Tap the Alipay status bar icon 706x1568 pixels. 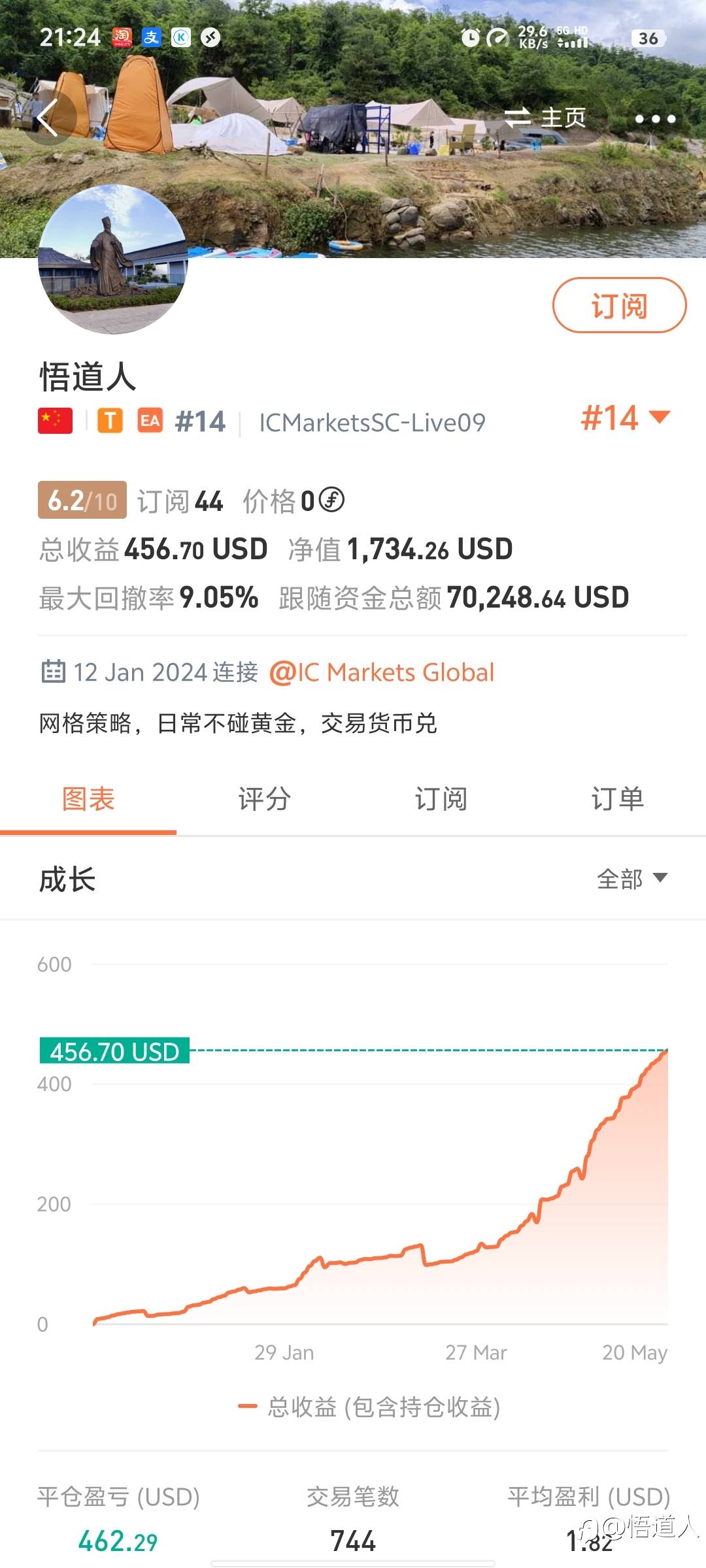tap(152, 38)
